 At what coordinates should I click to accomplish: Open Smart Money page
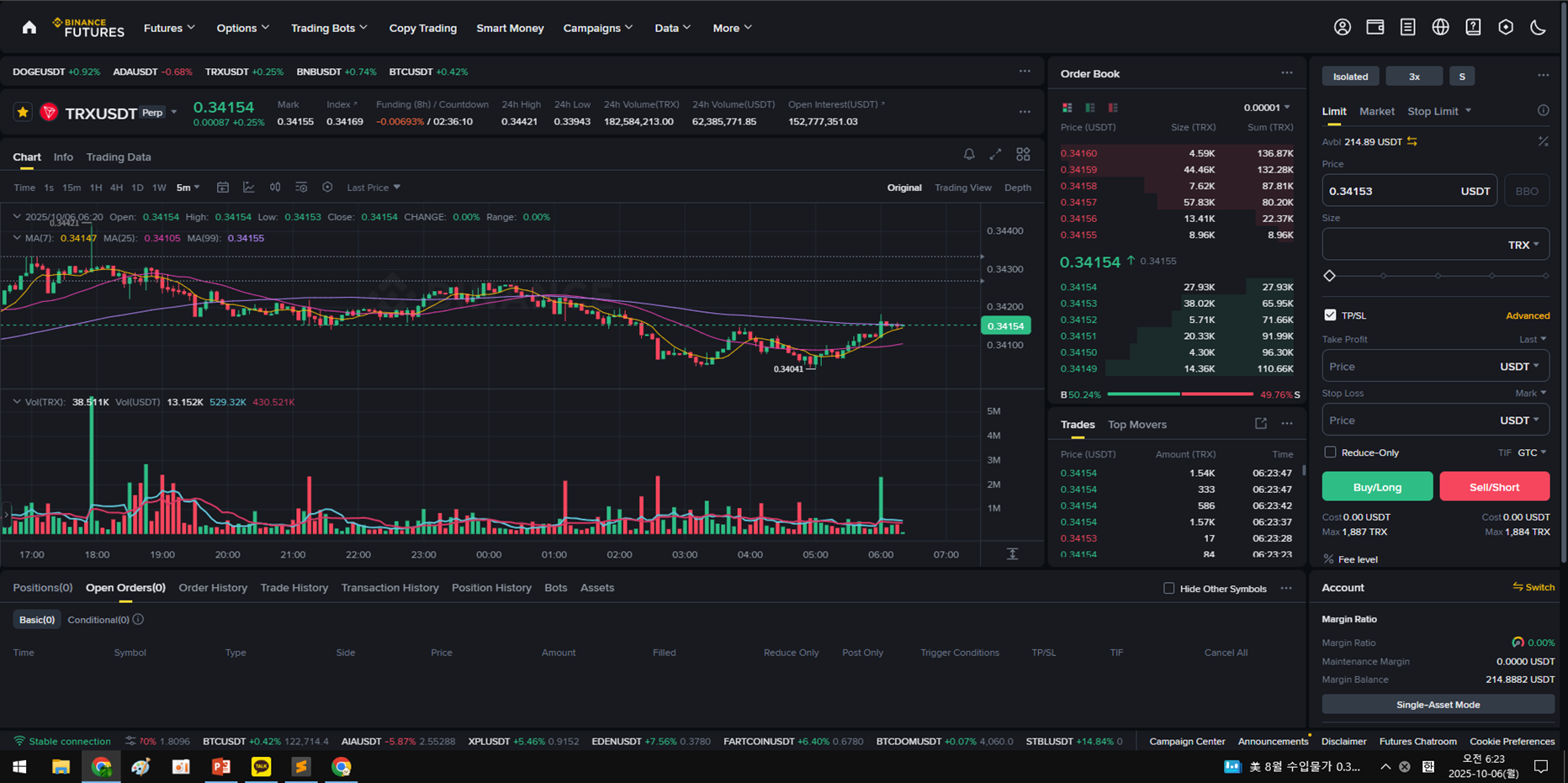coord(510,28)
